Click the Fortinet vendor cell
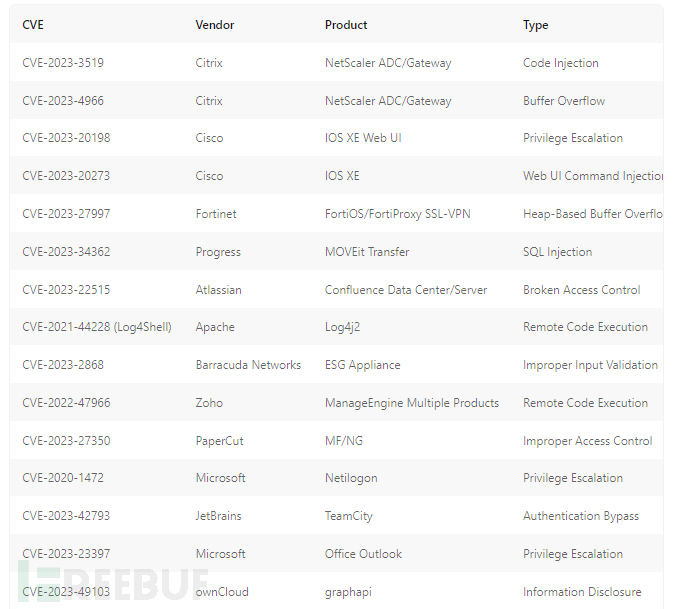Viewport: 675px width, 609px height. coord(216,214)
